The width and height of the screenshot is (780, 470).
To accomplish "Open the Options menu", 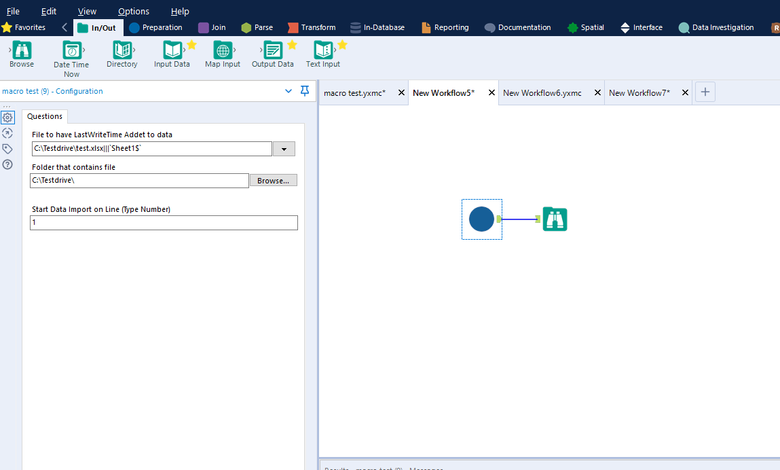I will 133,11.
